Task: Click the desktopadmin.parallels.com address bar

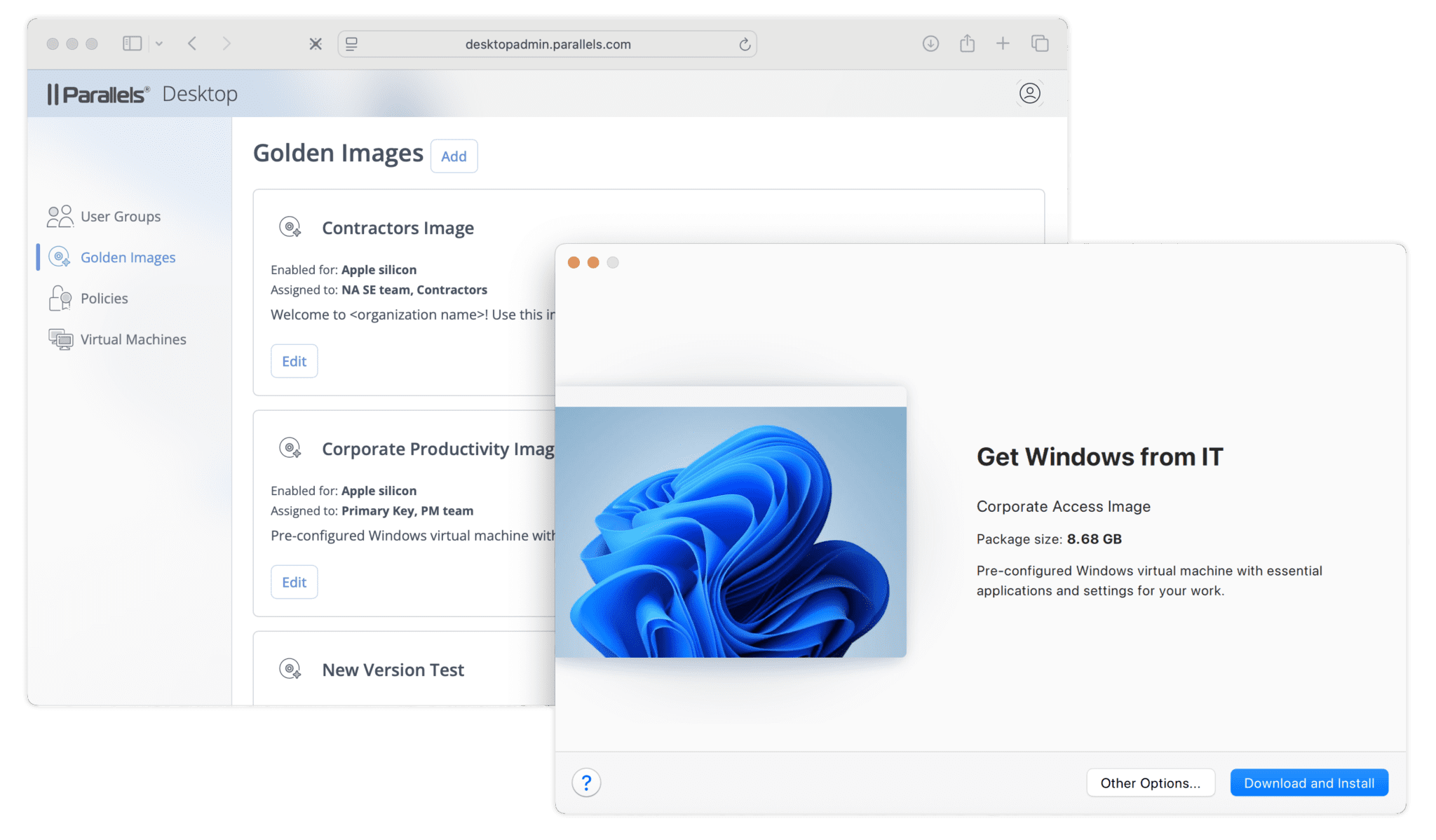Action: 546,43
